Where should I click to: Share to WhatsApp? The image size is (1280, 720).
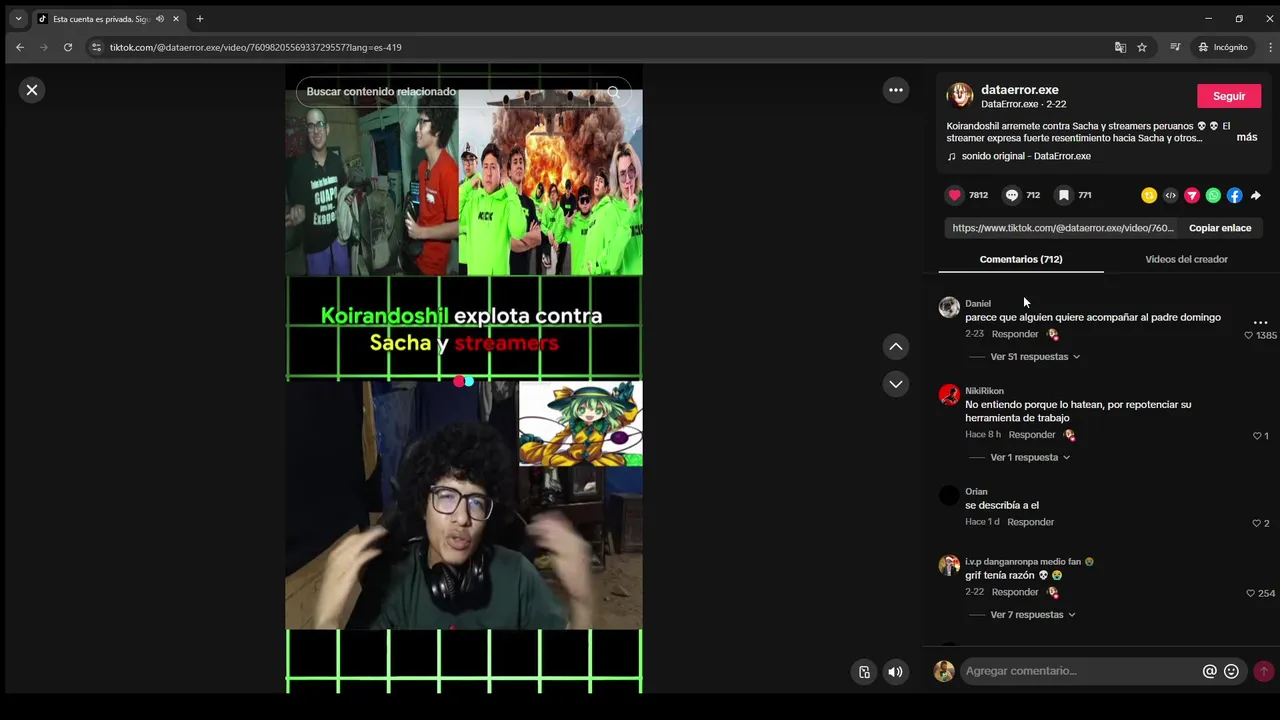(1213, 195)
